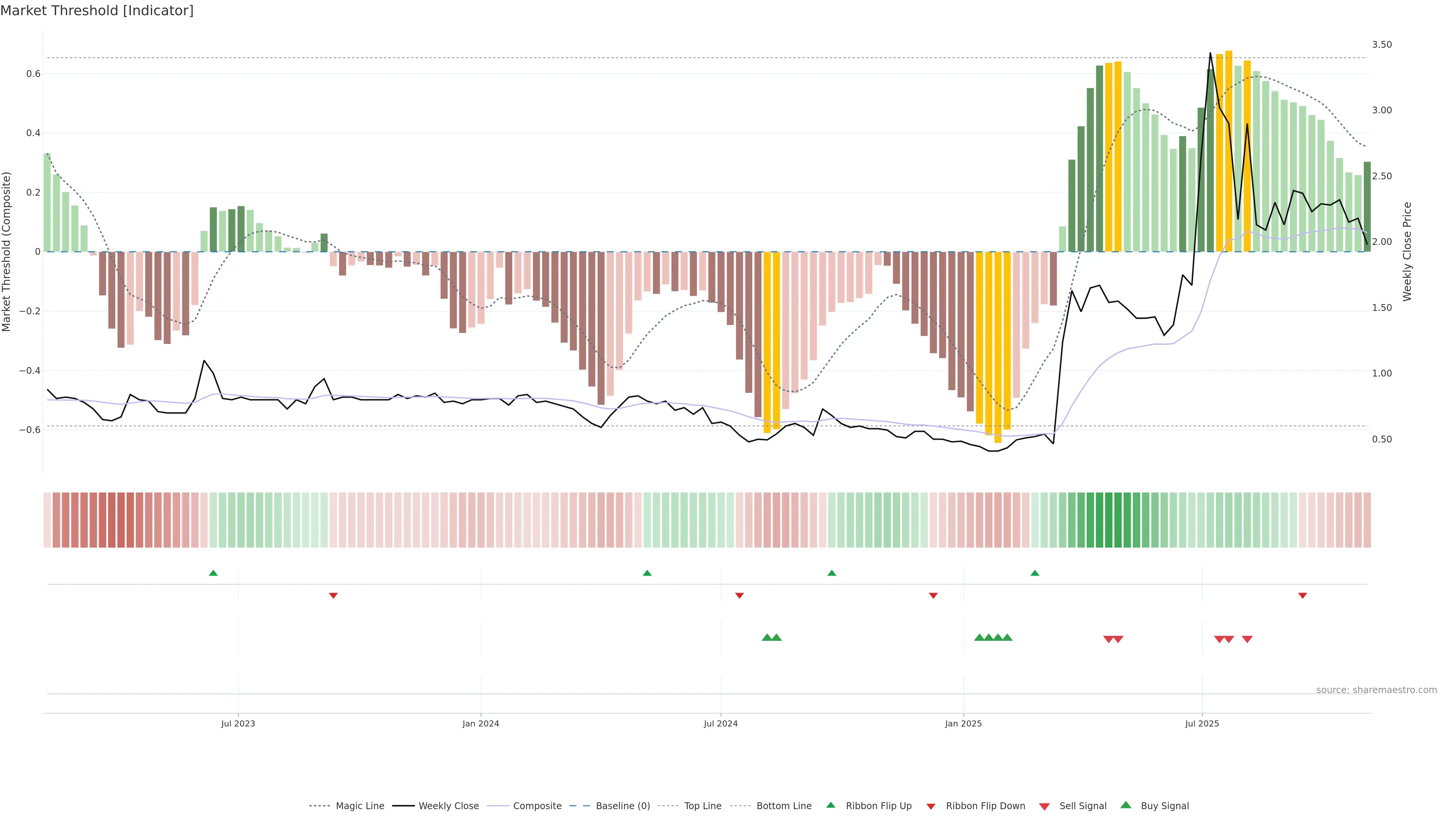Click the Ribbon Flip Up marker after Jan 2025
This screenshot has height=819, width=1456.
click(x=1034, y=573)
